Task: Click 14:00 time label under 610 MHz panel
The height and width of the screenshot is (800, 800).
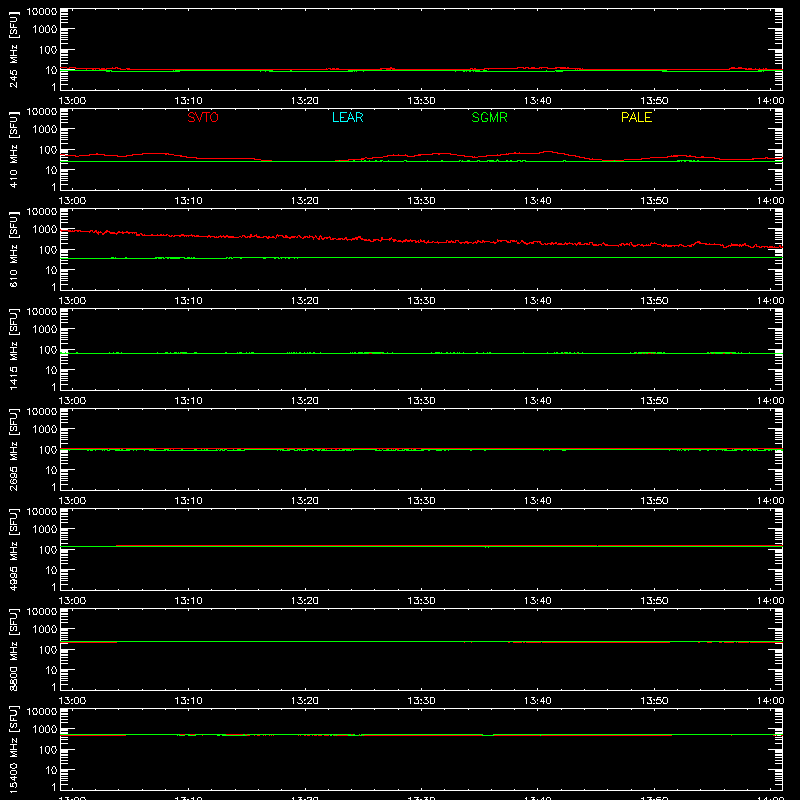Action: click(770, 301)
